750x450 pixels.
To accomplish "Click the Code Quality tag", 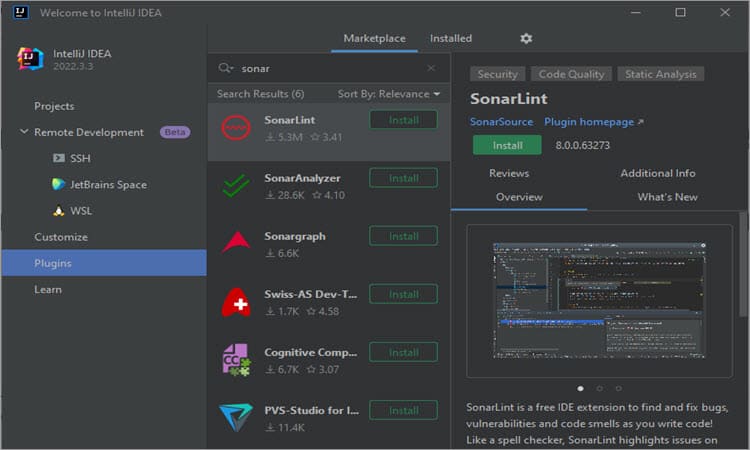I will (571, 74).
